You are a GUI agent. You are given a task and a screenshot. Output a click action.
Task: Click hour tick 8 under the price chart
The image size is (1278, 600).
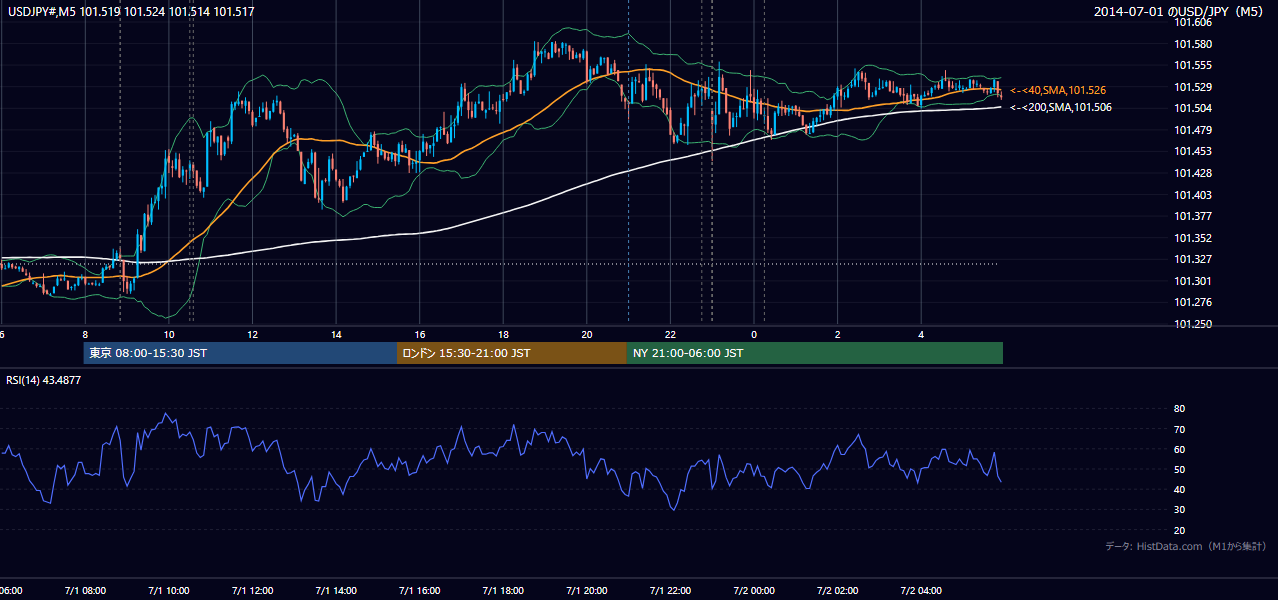pos(85,334)
